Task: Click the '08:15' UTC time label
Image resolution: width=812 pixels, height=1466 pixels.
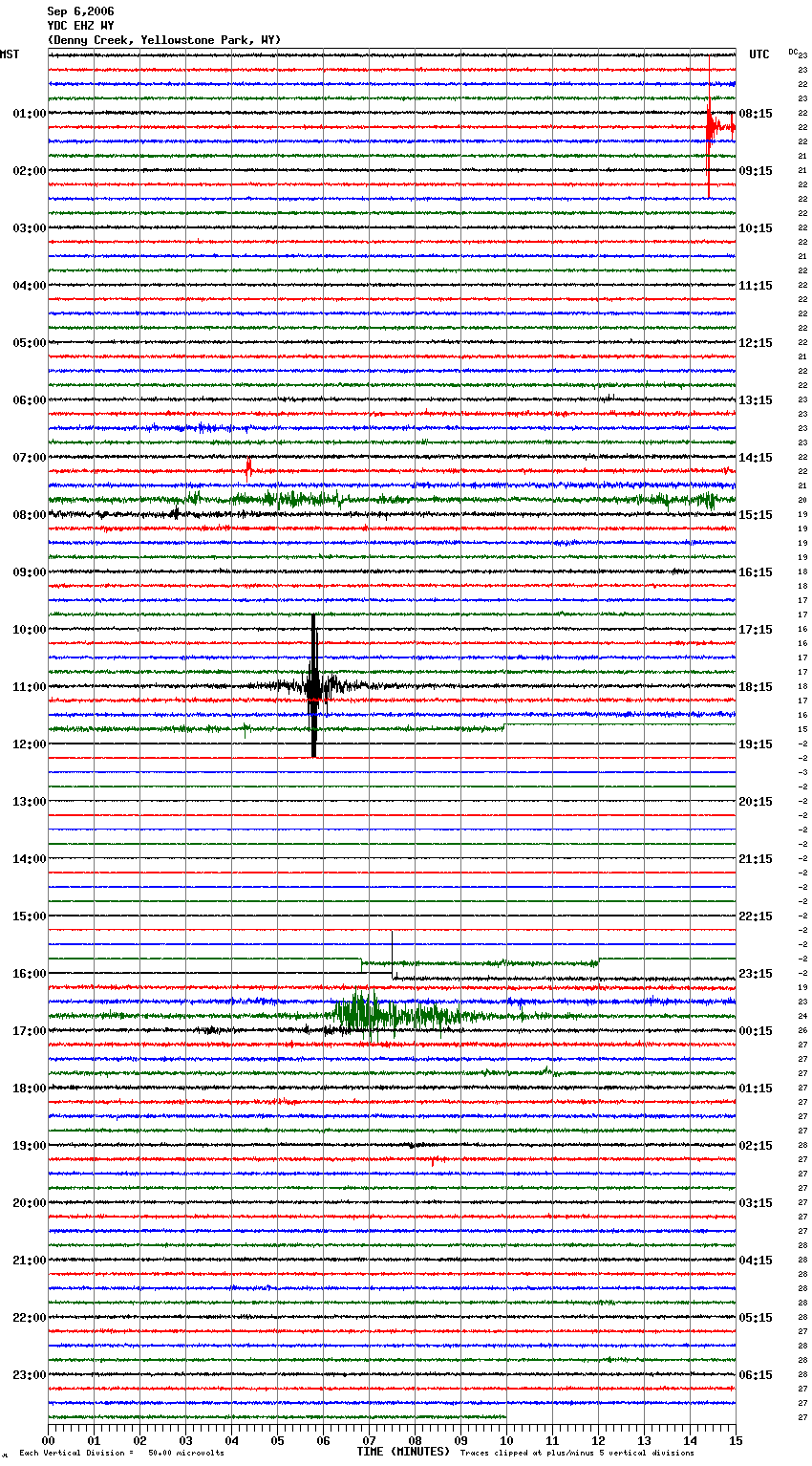Action: tap(756, 114)
